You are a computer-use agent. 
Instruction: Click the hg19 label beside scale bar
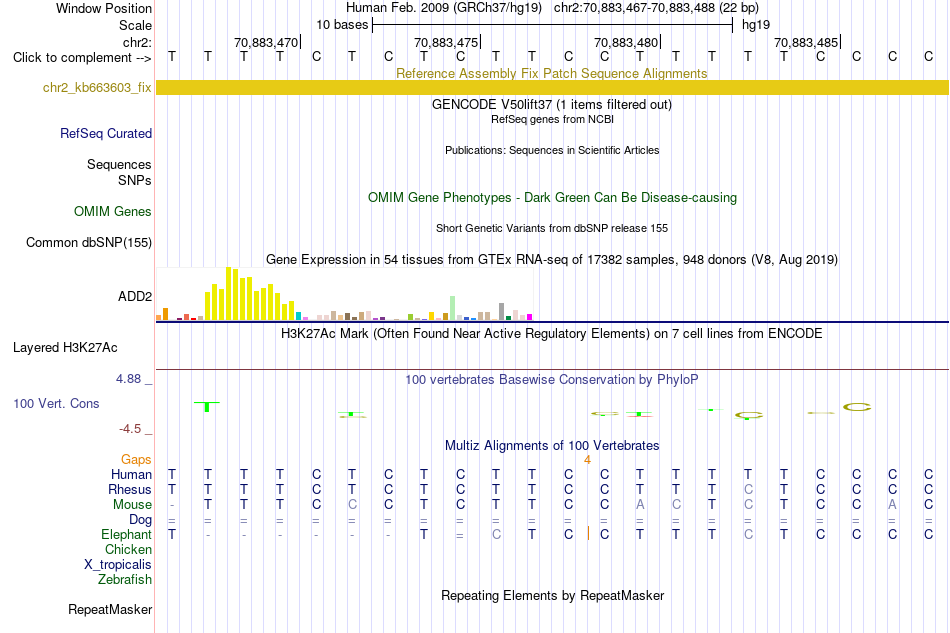click(756, 25)
